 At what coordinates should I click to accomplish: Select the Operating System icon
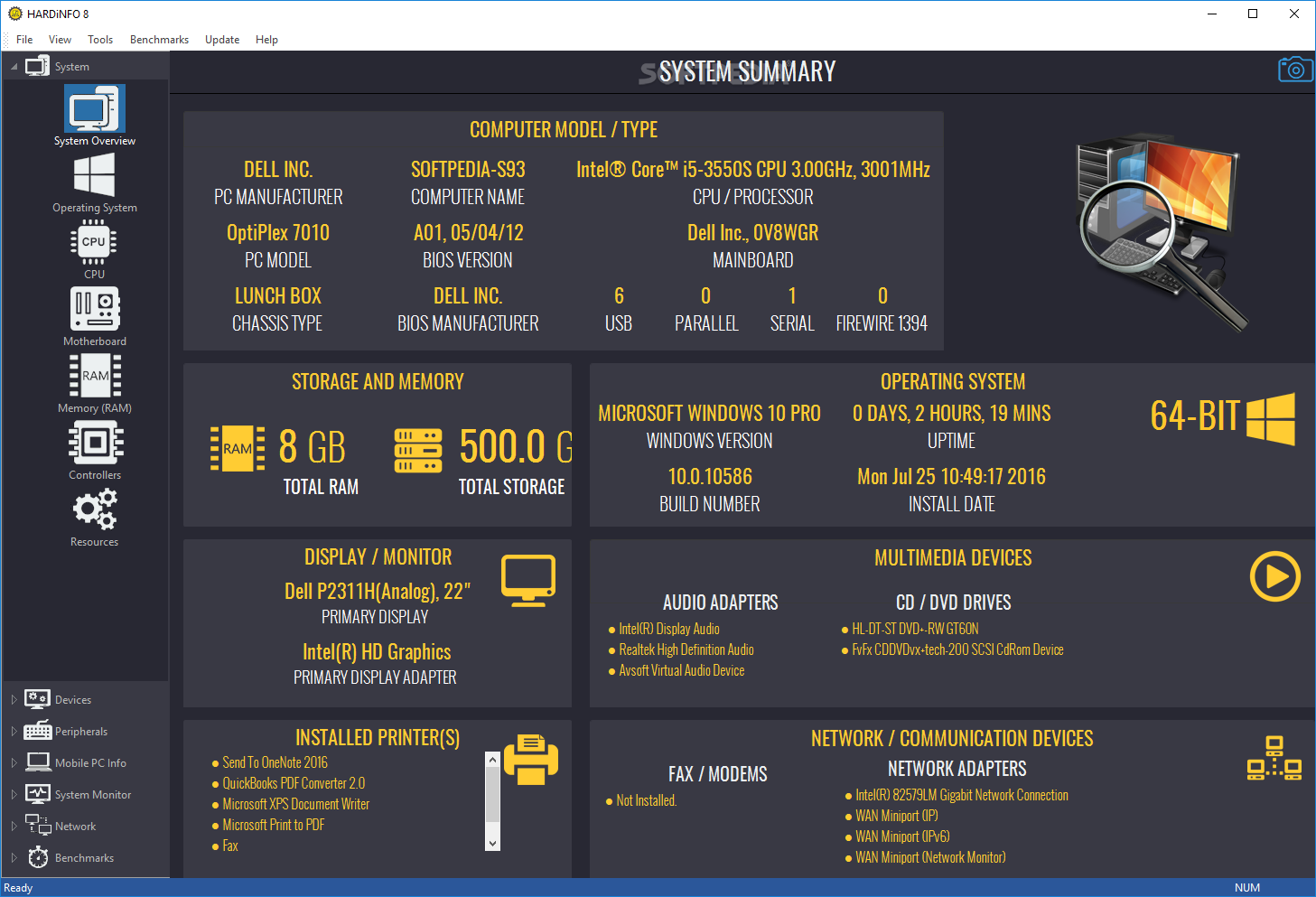point(95,174)
